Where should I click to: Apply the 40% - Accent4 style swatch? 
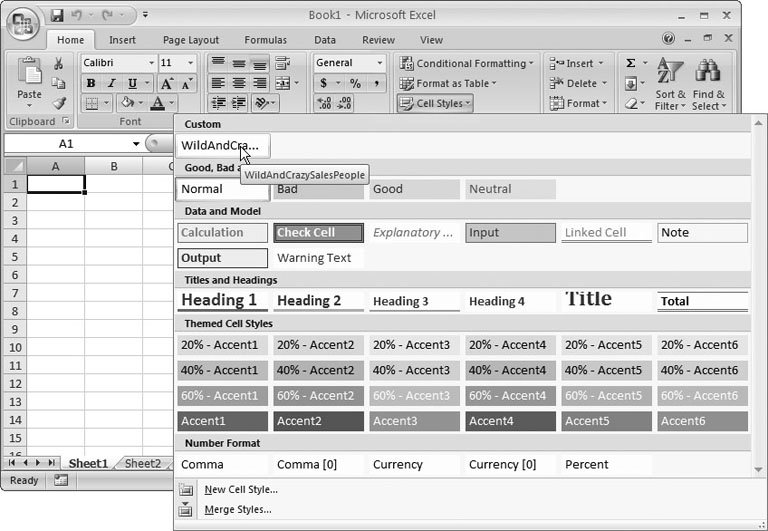(x=510, y=370)
